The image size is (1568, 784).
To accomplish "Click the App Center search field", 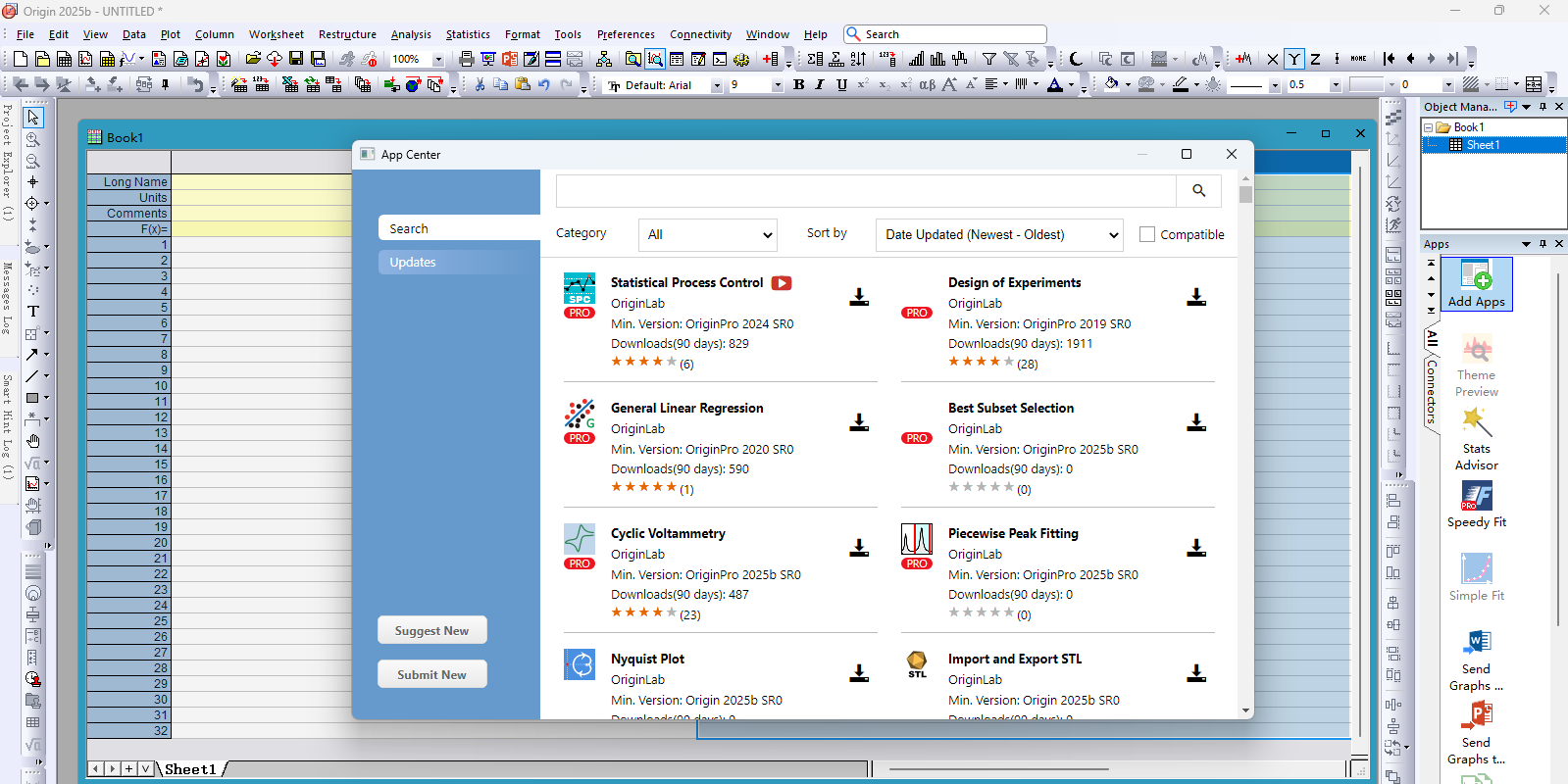I will coord(865,191).
